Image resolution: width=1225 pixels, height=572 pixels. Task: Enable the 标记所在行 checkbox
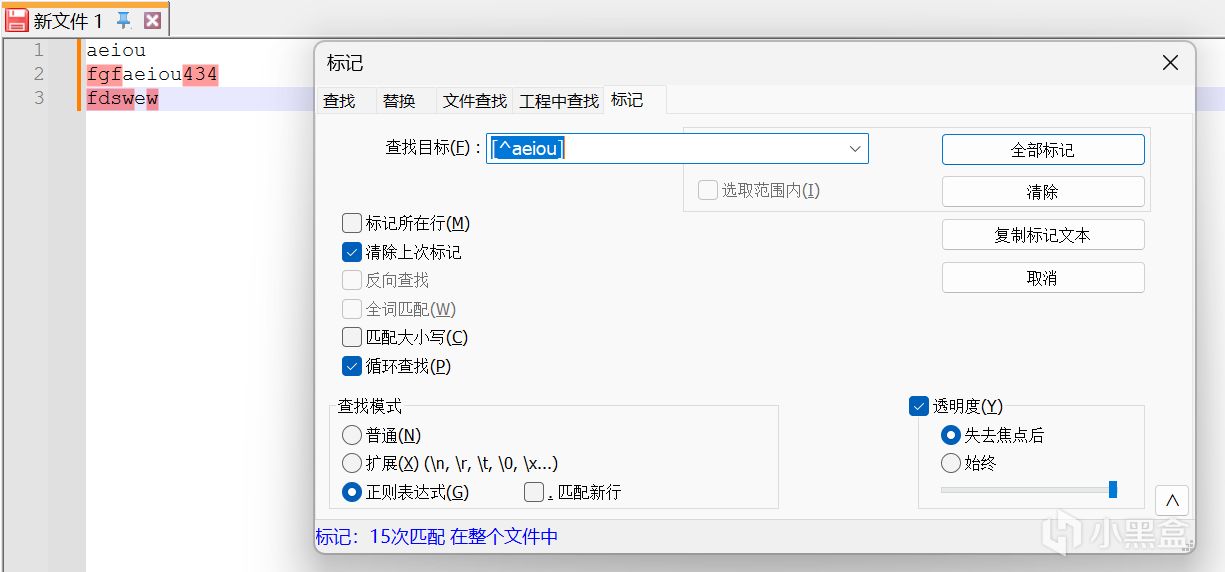click(x=352, y=223)
